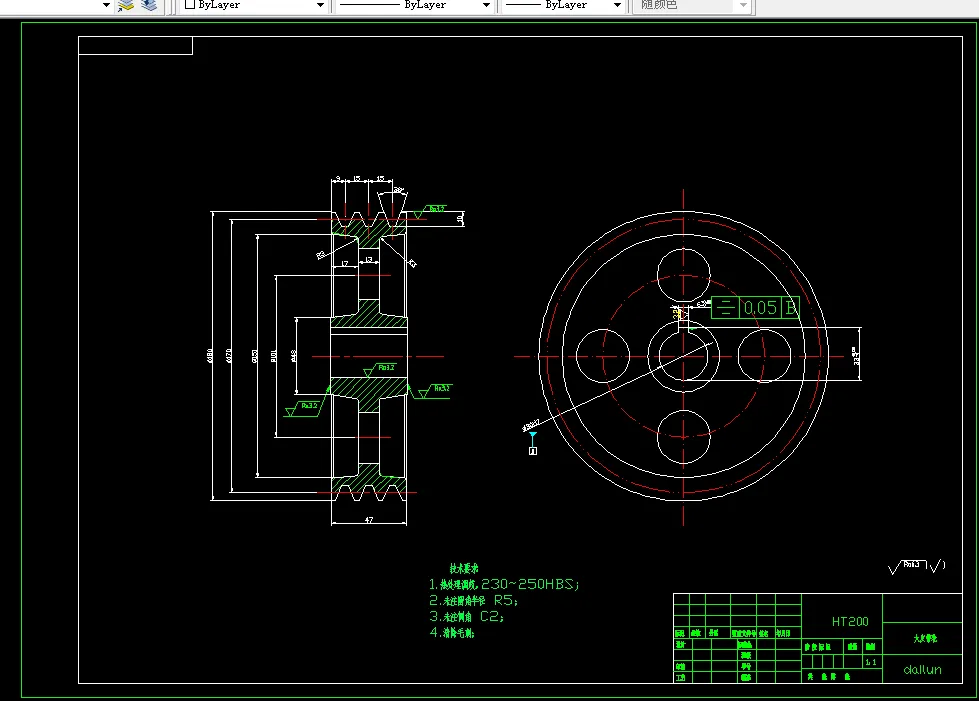
Task: Select the green technical requirements heading
Action: pos(464,569)
